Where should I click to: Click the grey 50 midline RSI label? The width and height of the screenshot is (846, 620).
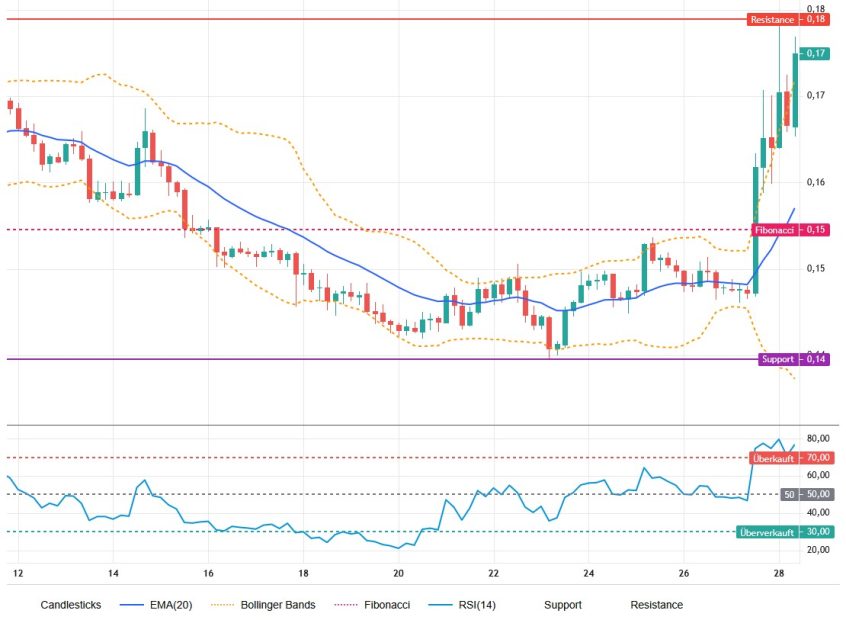[x=807, y=494]
